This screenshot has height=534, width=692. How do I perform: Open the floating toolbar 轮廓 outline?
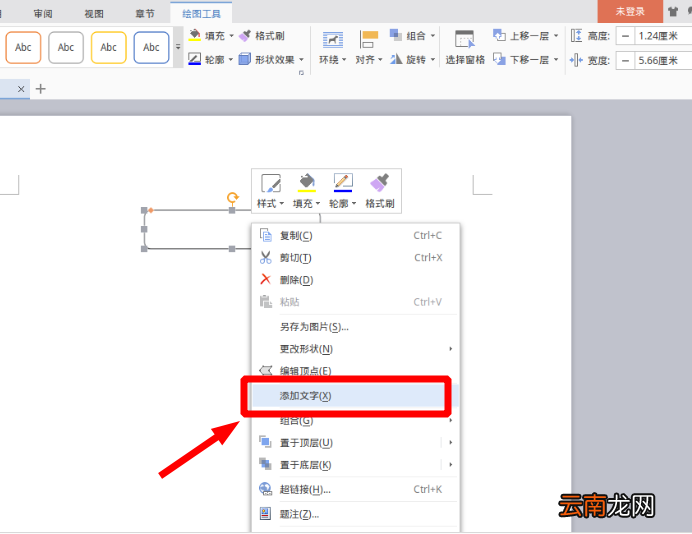pyautogui.click(x=343, y=191)
